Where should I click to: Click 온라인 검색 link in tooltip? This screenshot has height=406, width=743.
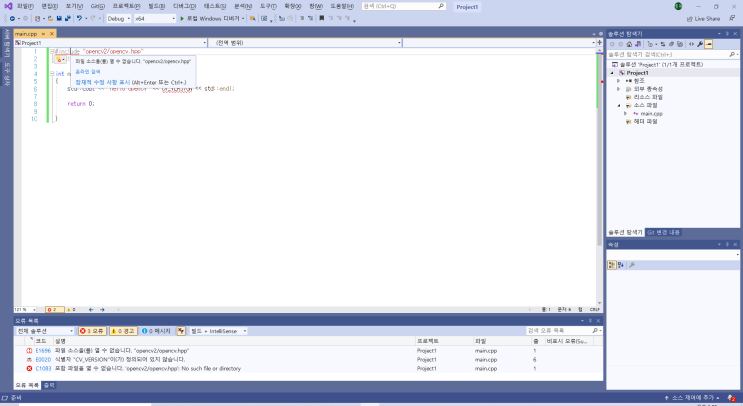(88, 72)
